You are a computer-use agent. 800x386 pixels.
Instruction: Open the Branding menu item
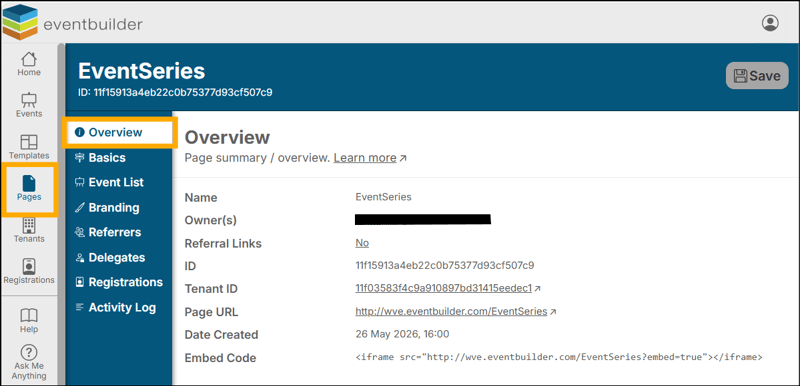(107, 208)
